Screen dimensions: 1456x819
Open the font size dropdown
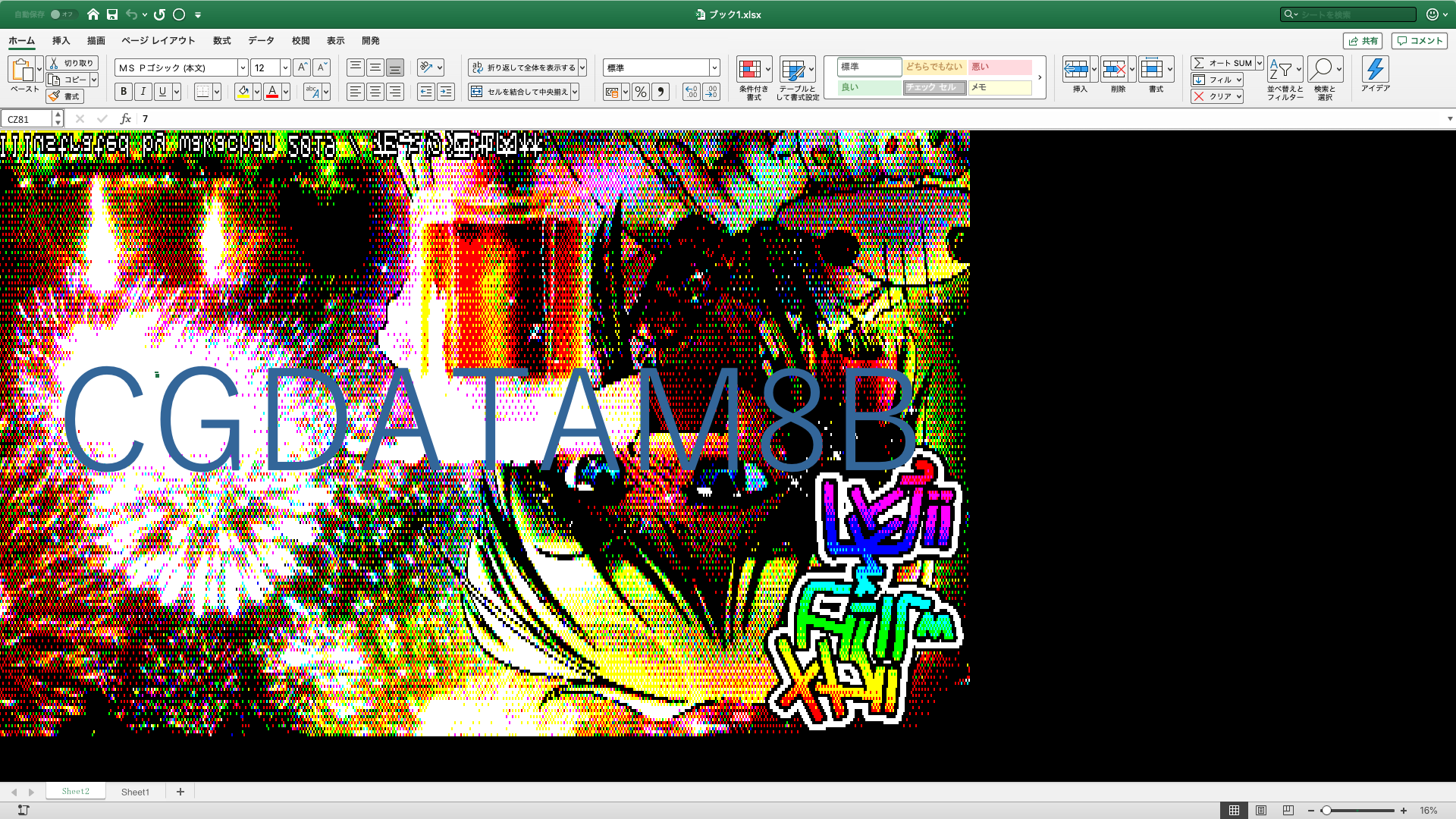(285, 67)
